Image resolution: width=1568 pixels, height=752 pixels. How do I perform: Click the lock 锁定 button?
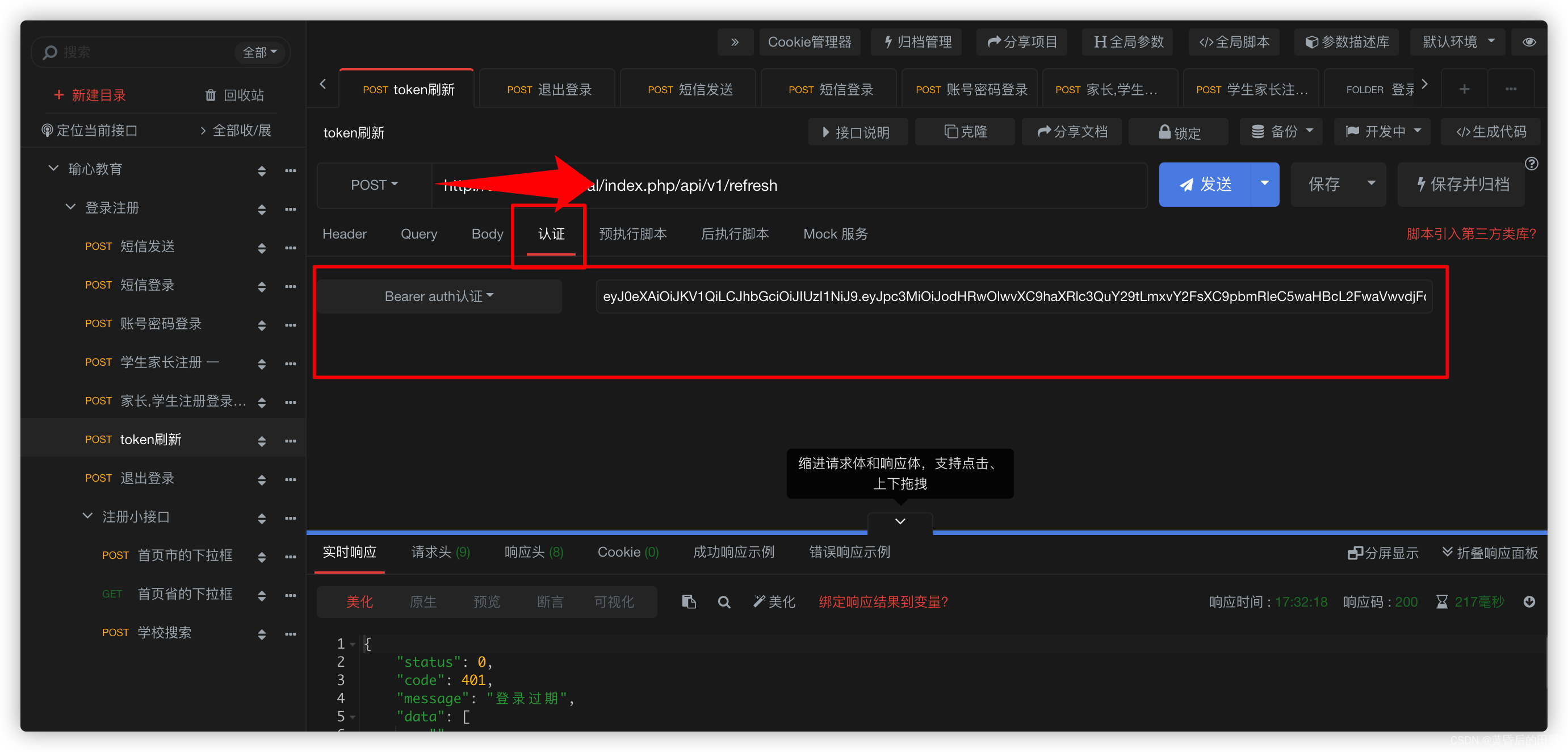tap(1179, 132)
